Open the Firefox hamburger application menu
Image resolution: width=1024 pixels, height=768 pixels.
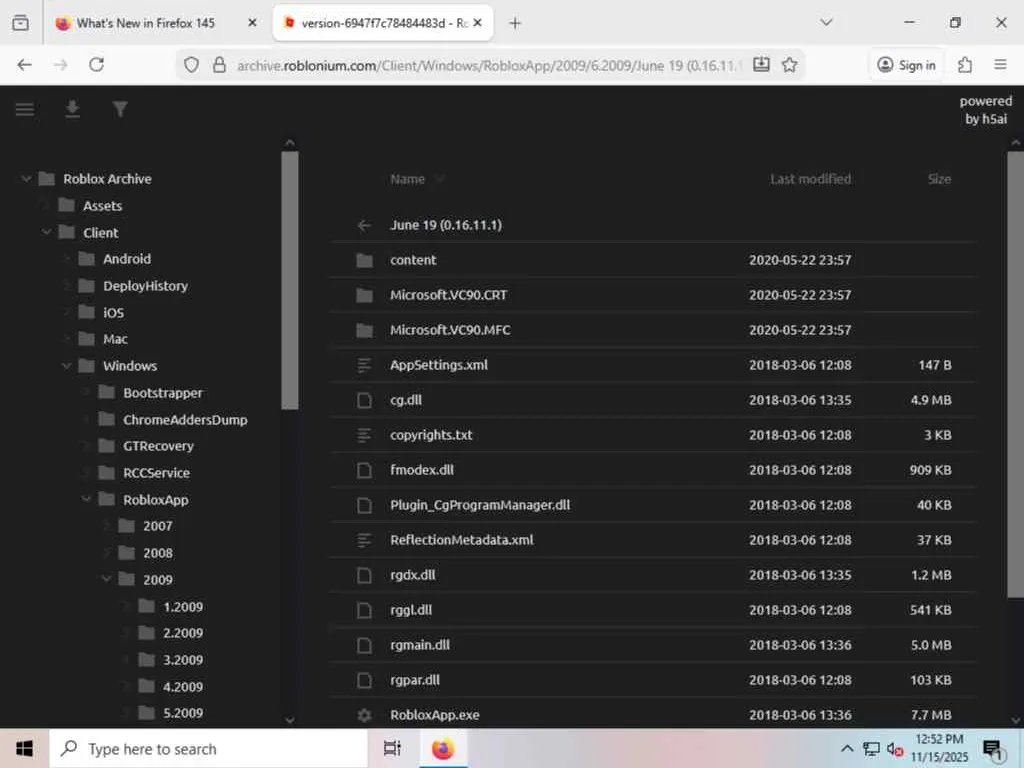(1000, 65)
